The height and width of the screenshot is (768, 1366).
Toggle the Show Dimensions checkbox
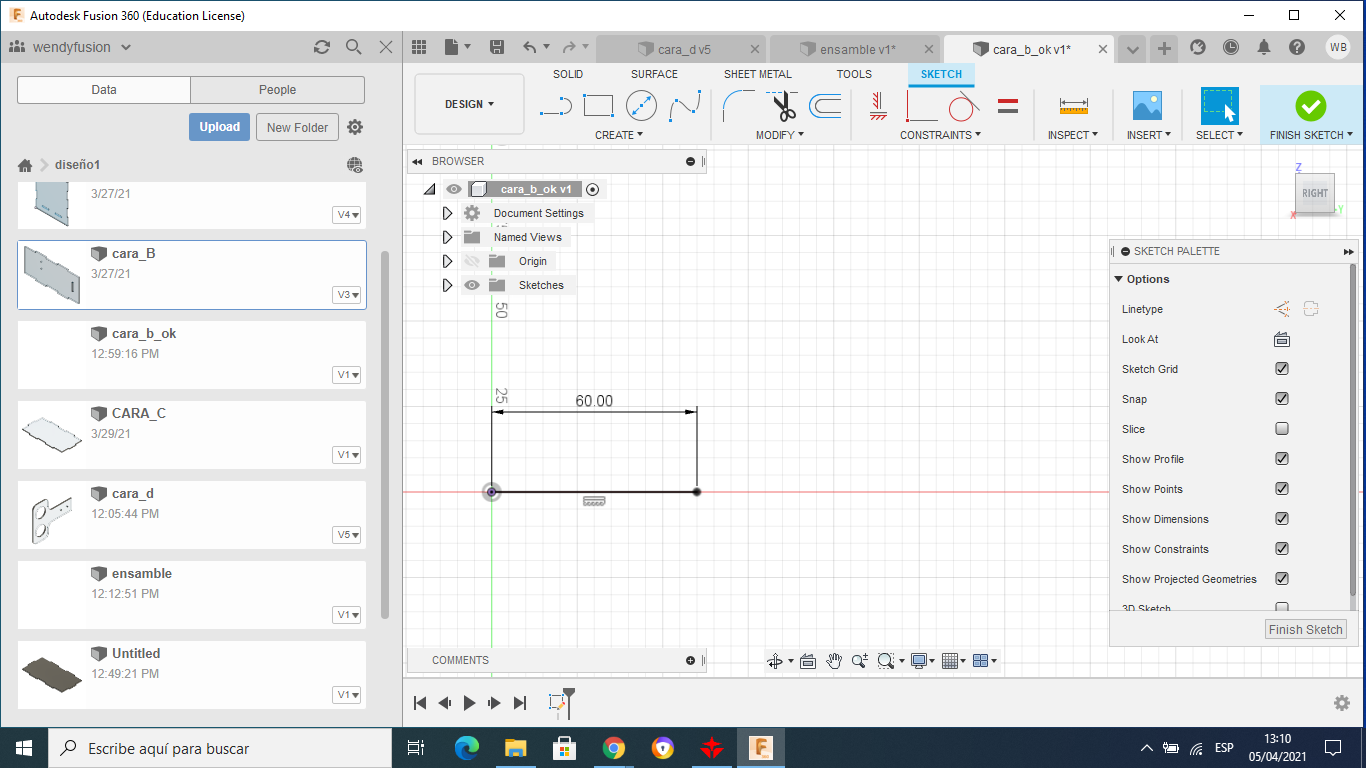pyautogui.click(x=1282, y=519)
